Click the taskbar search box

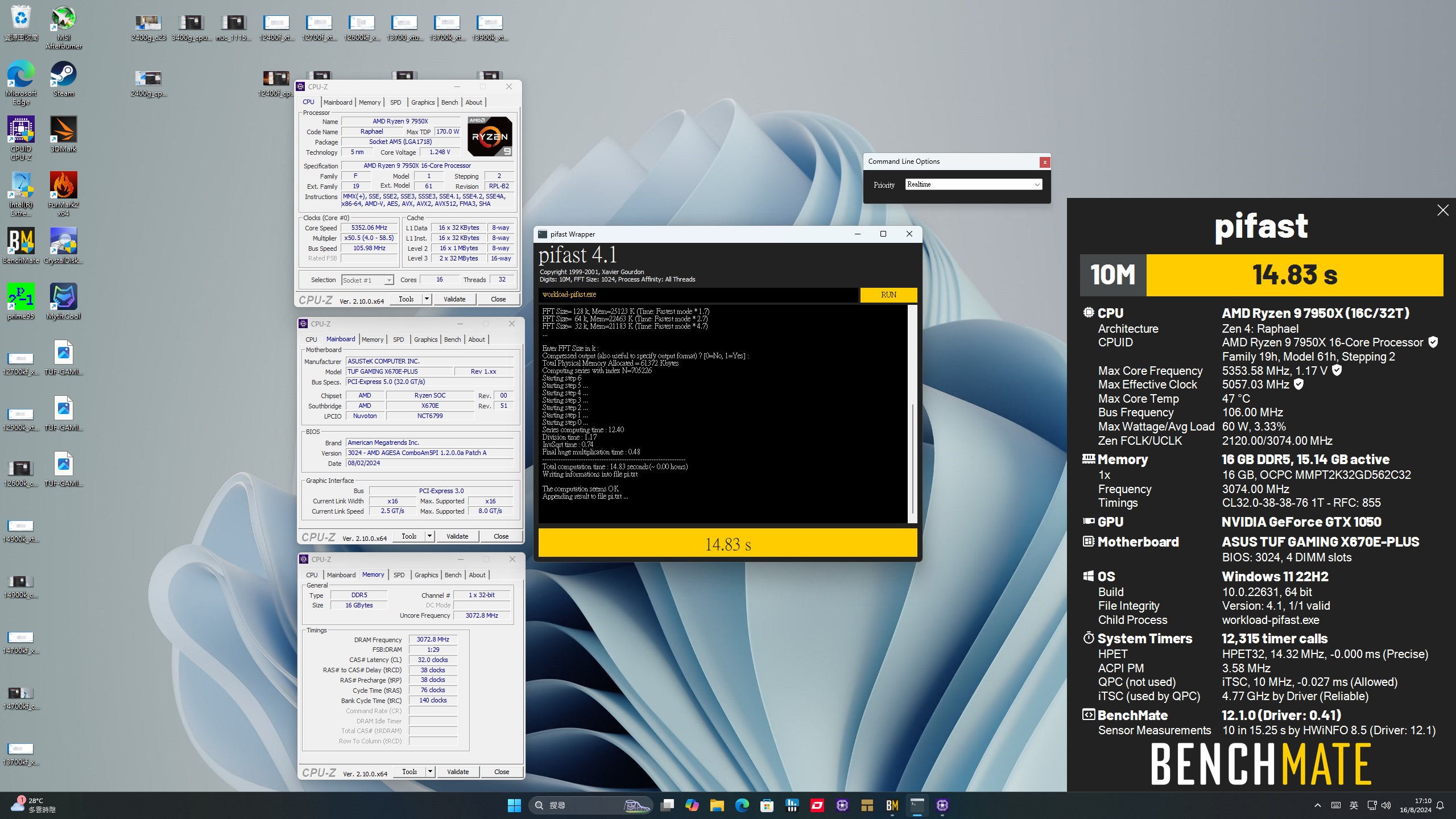[x=590, y=805]
